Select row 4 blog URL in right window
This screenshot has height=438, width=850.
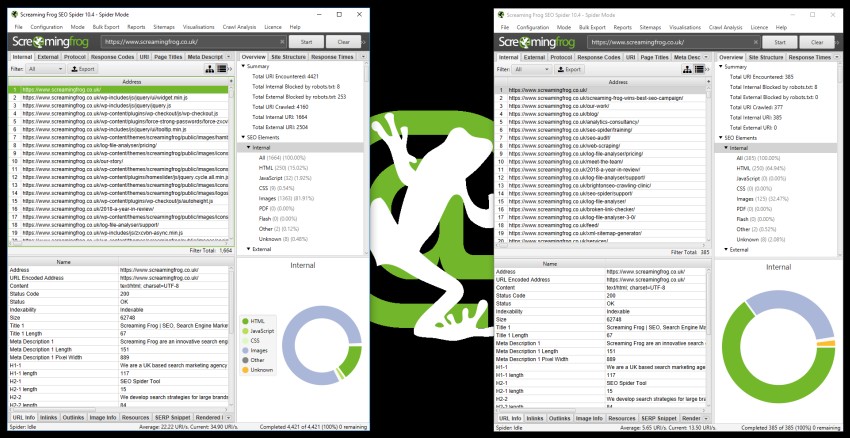coord(601,114)
